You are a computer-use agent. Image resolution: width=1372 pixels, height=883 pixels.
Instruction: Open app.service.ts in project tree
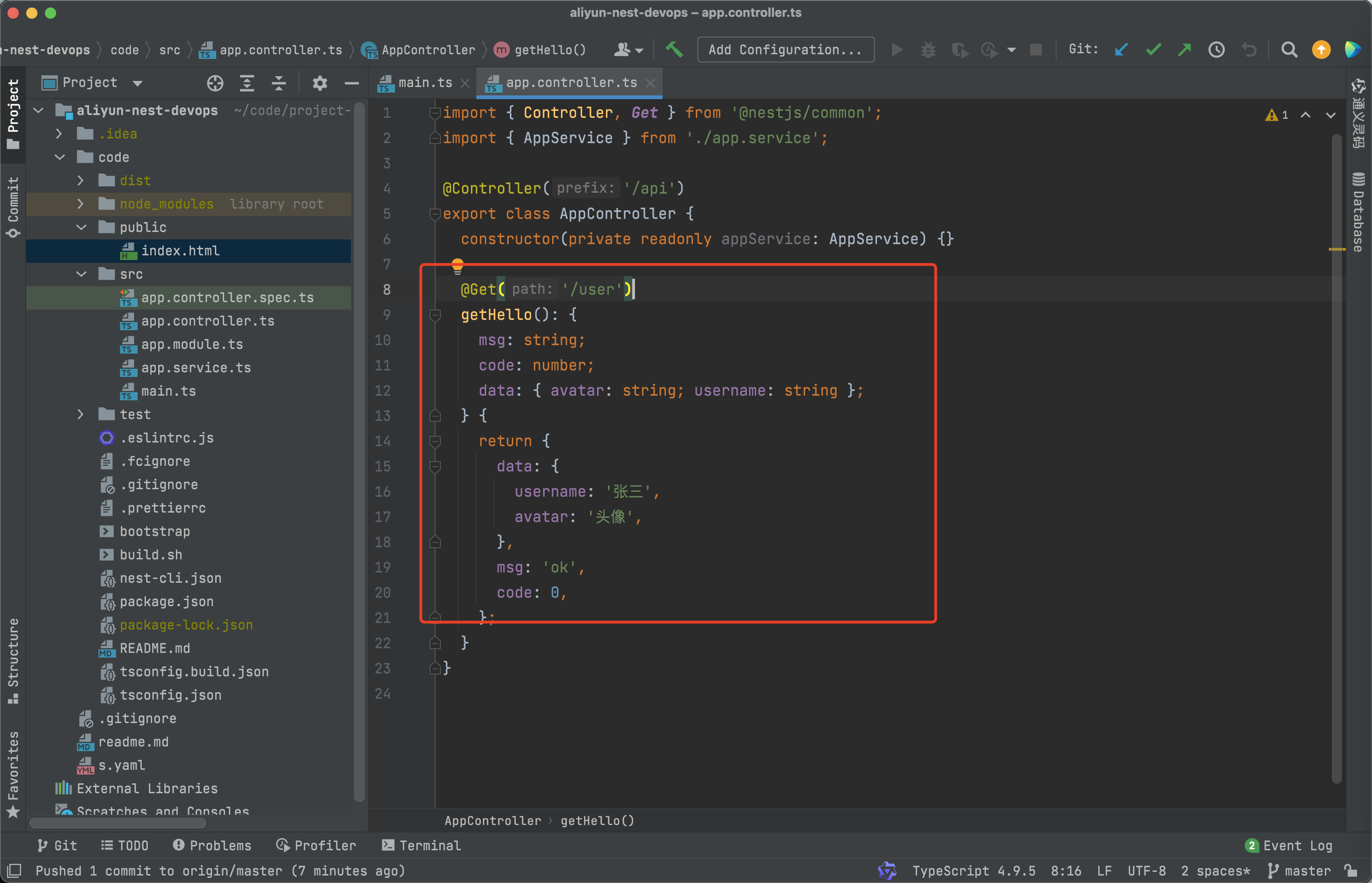(196, 368)
